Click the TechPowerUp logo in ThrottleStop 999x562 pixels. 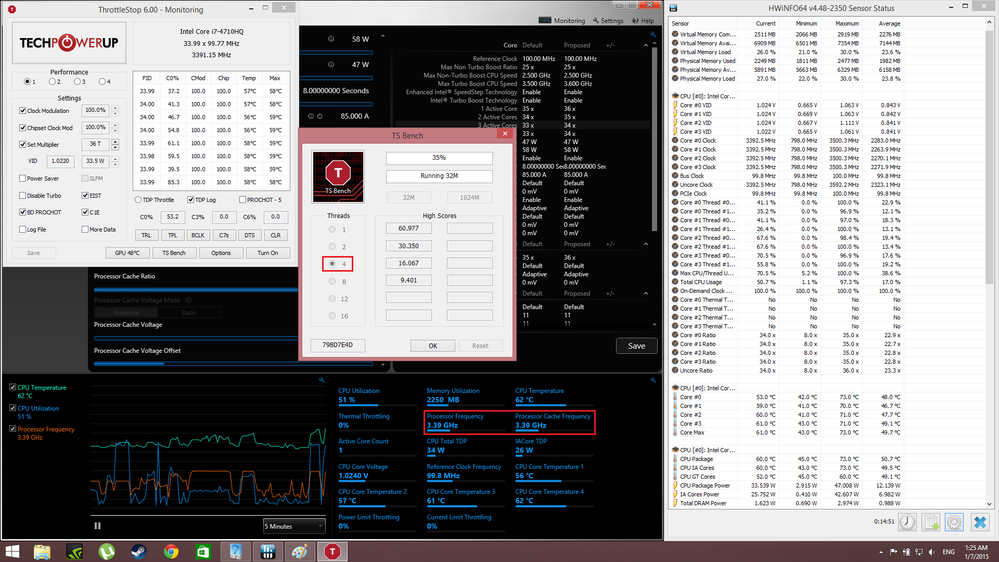point(69,43)
